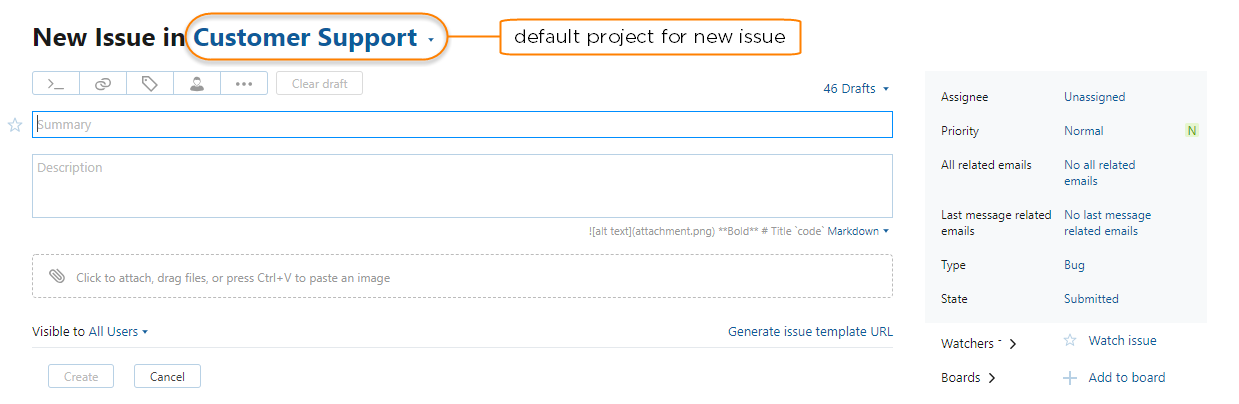The width and height of the screenshot is (1239, 404).
Task: Expand the Boards section
Action: (992, 378)
